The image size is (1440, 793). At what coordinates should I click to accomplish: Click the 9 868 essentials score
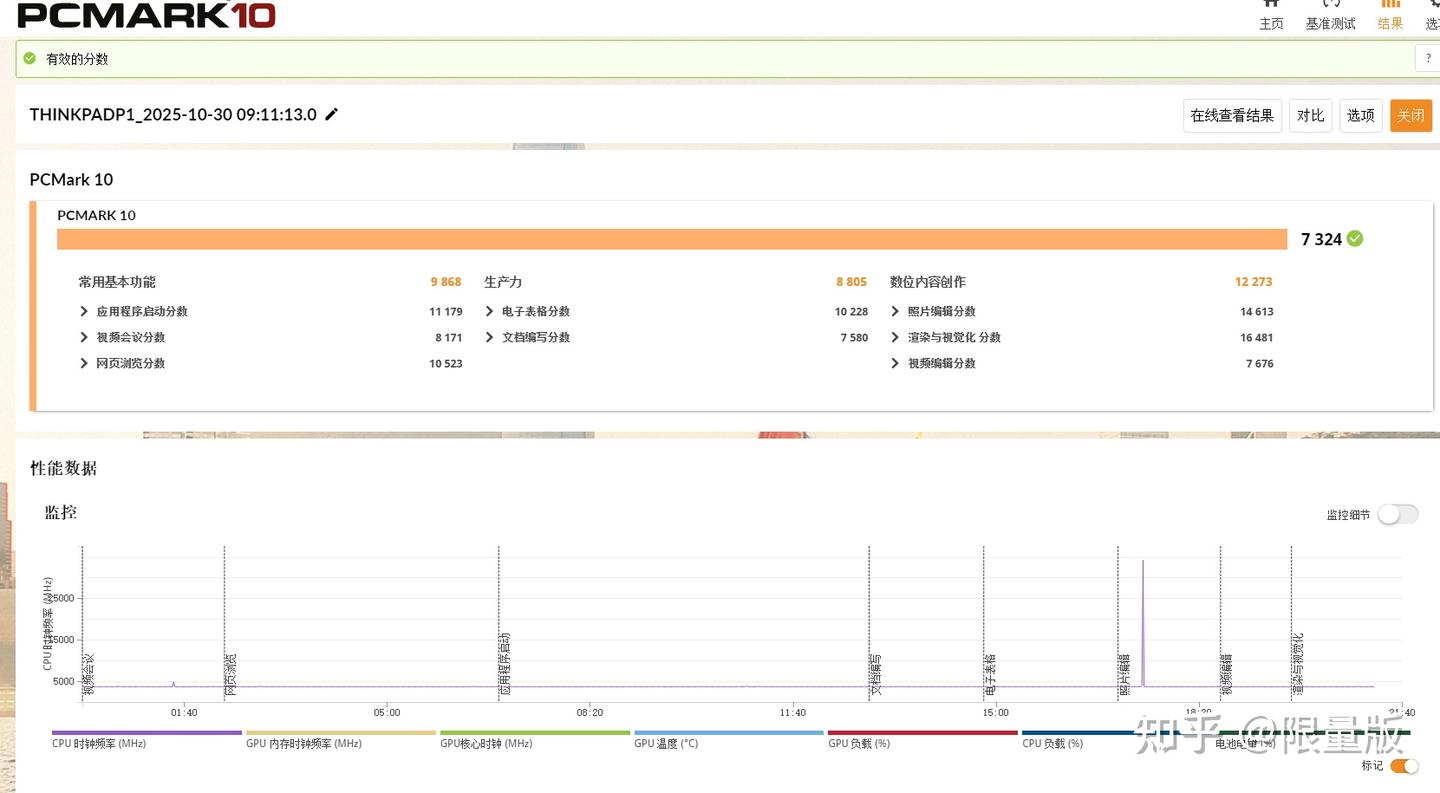pos(446,282)
